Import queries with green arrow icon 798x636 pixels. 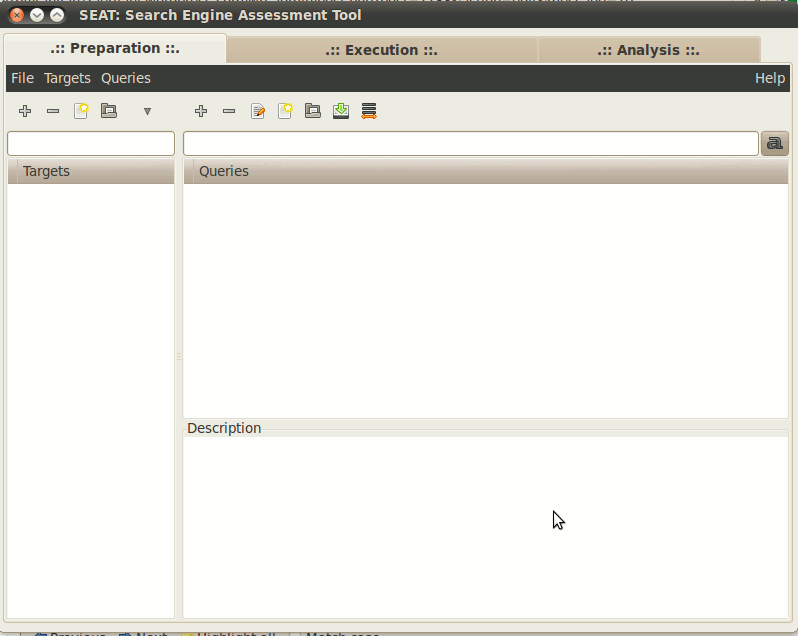tap(341, 111)
